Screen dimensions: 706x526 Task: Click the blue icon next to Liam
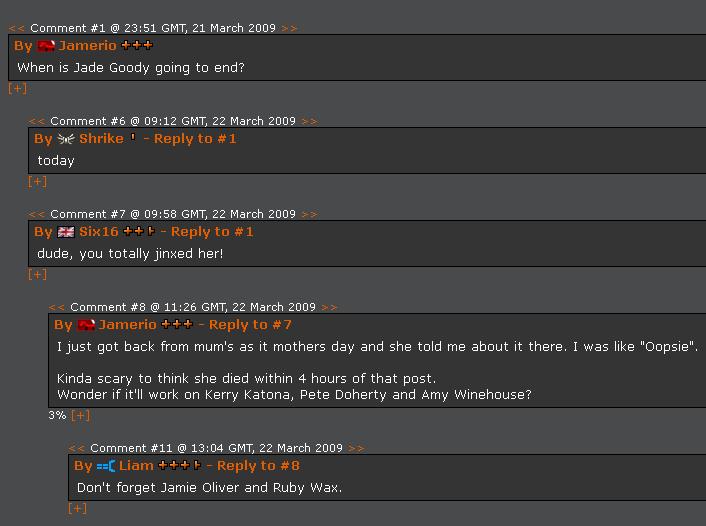pos(106,466)
